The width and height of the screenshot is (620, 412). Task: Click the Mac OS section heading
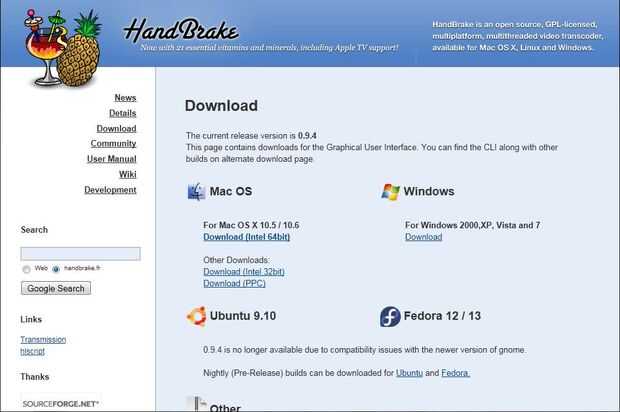coord(231,191)
